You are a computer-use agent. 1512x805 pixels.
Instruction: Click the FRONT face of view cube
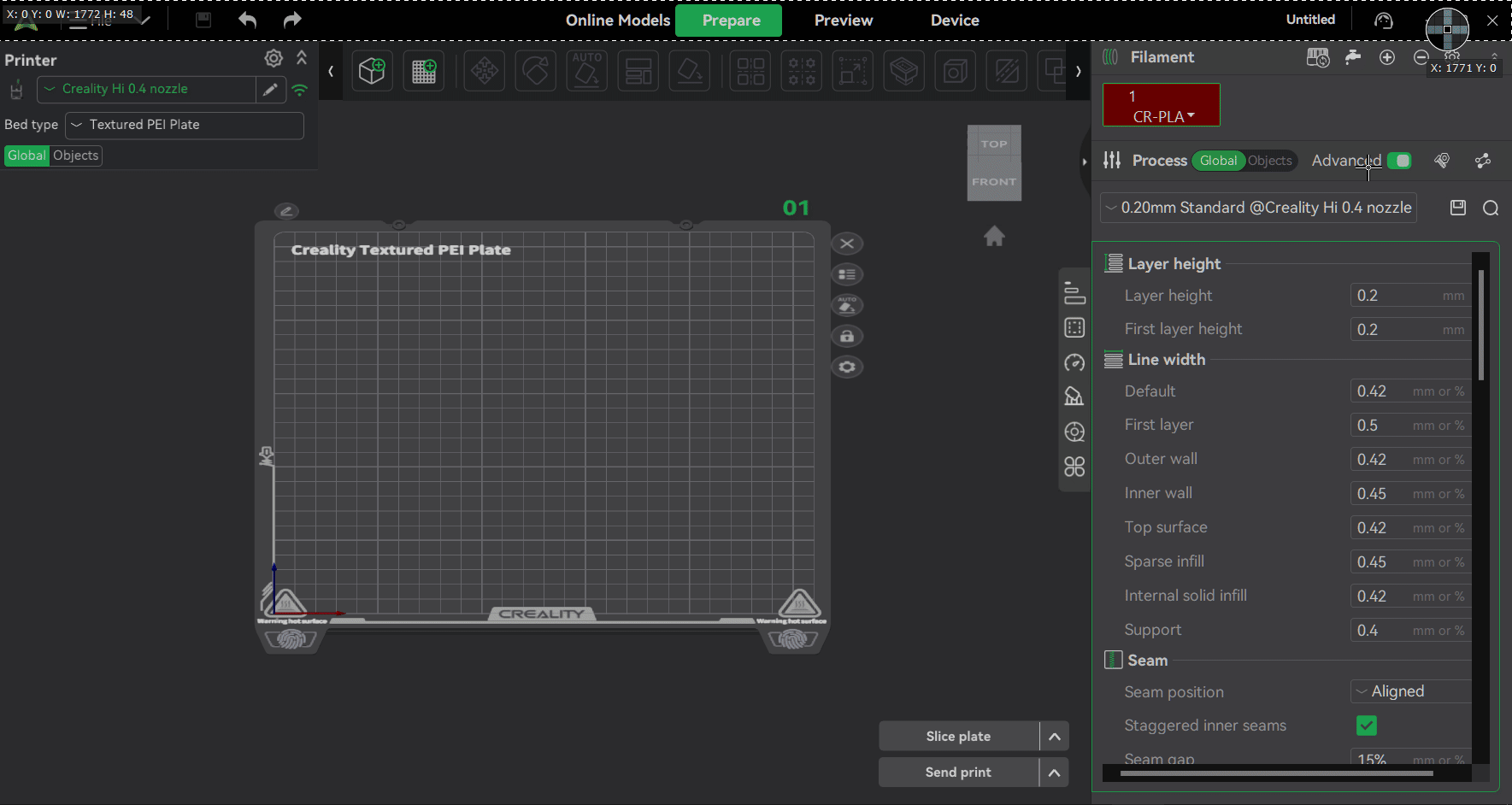click(x=994, y=182)
